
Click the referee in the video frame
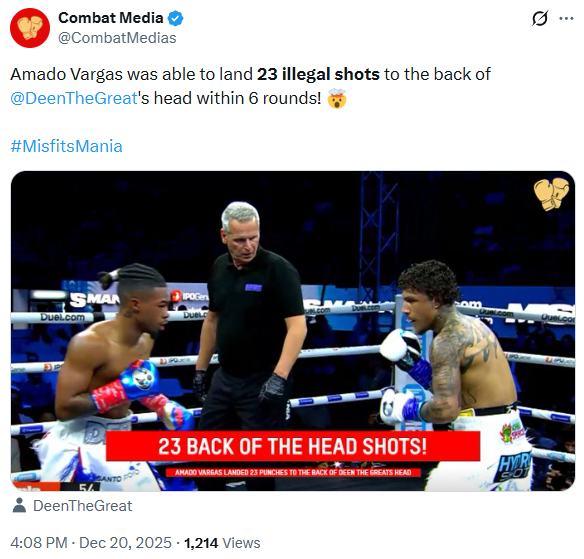click(250, 317)
